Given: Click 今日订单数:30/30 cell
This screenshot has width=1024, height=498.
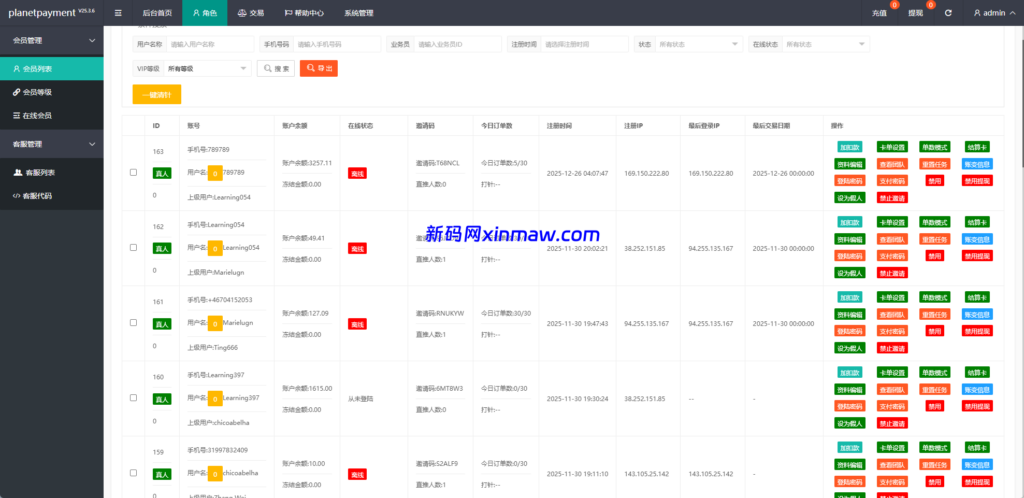Looking at the screenshot, I should [506, 313].
